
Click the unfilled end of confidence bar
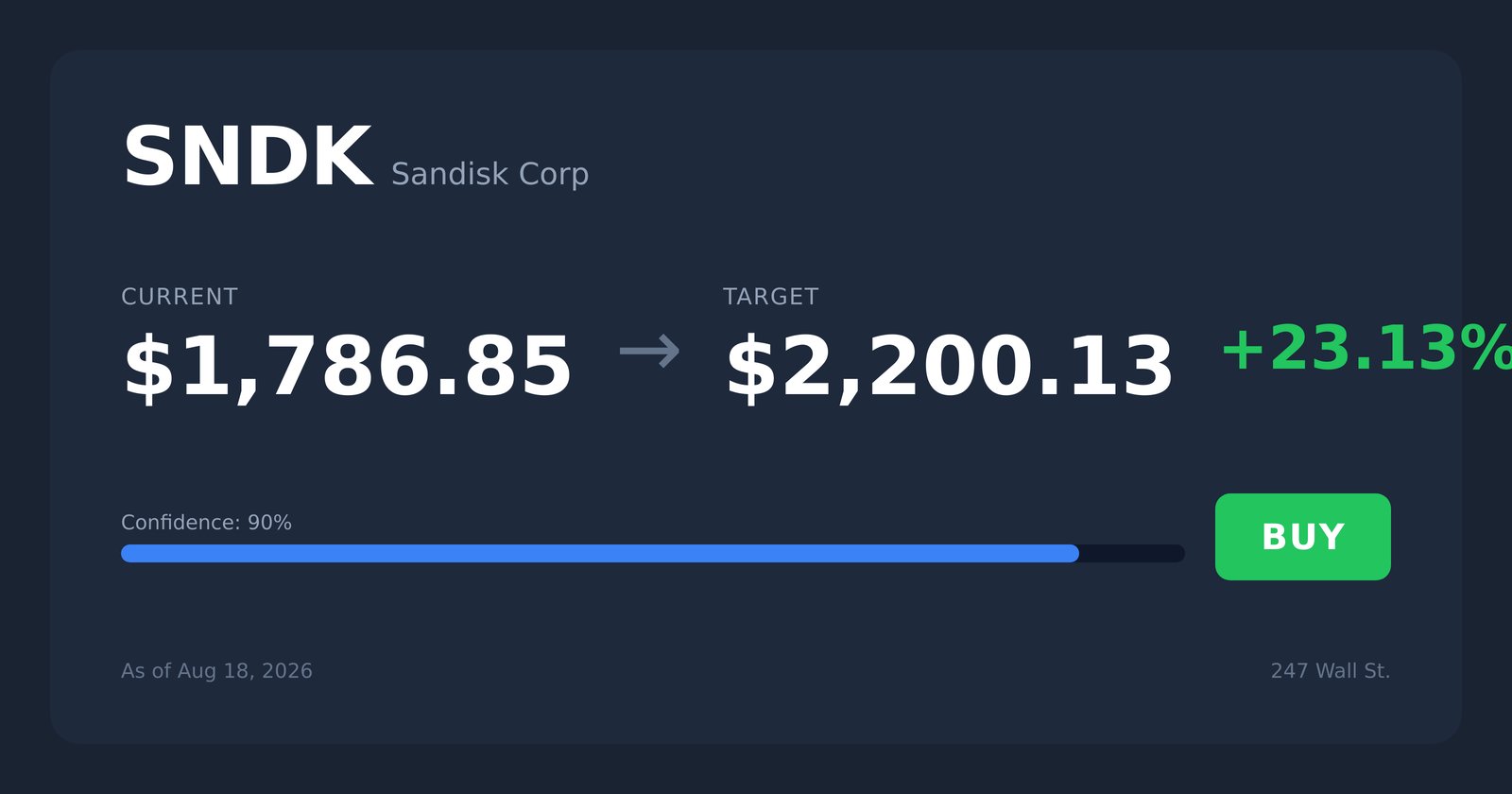click(1132, 553)
